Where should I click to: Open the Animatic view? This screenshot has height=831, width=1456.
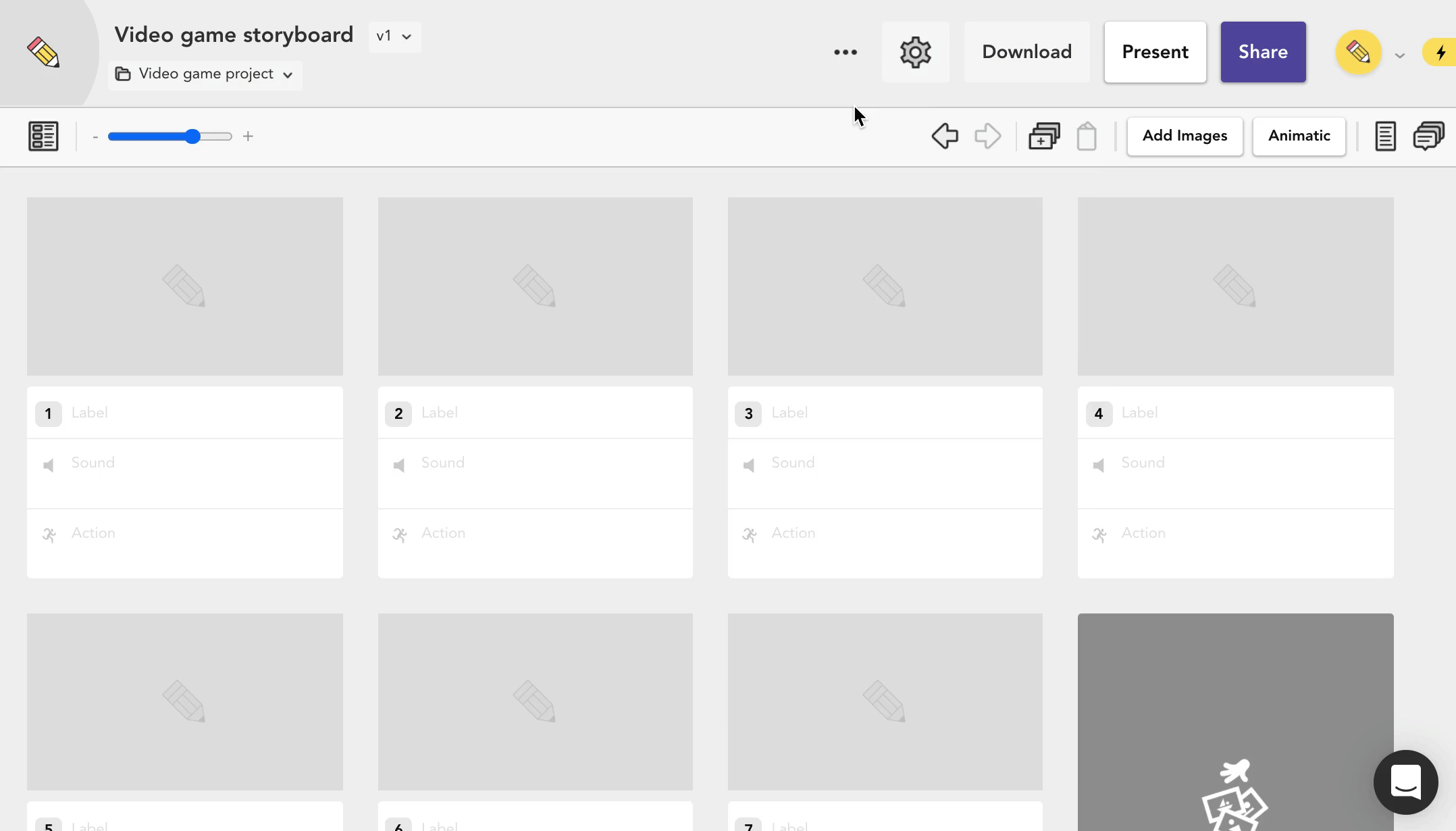coord(1299,136)
